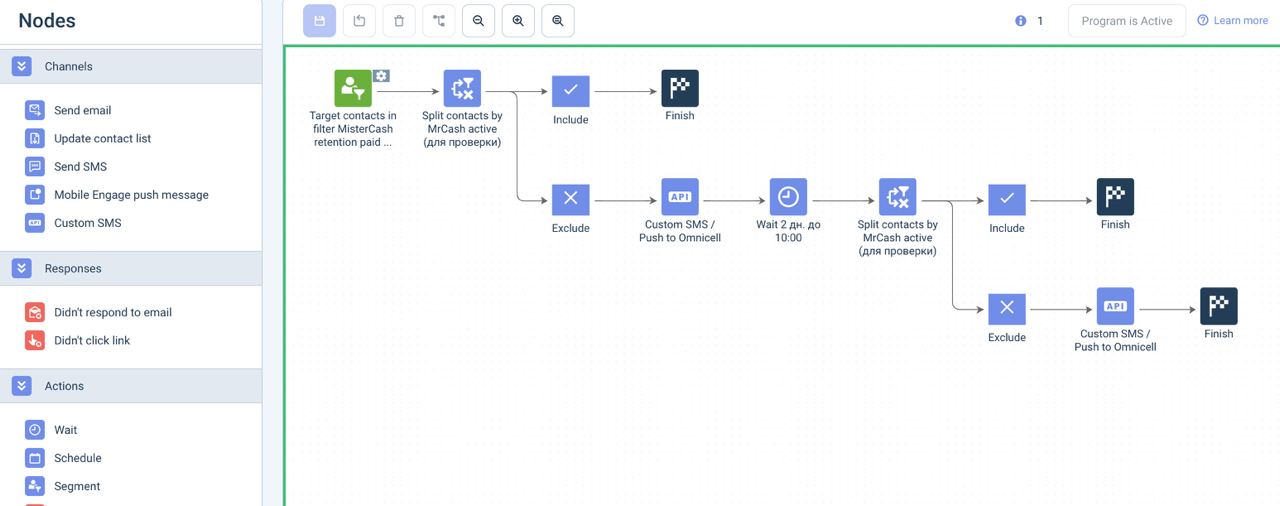The height and width of the screenshot is (506, 1280).
Task: Click the zoom in magnifier icon
Action: [518, 21]
